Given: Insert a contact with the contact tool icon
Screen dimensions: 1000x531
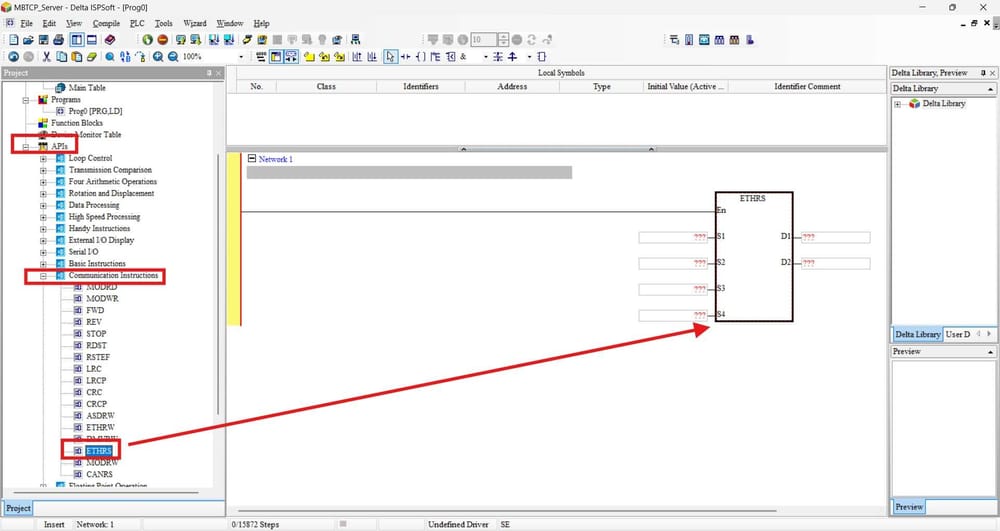Looking at the screenshot, I should (x=406, y=57).
